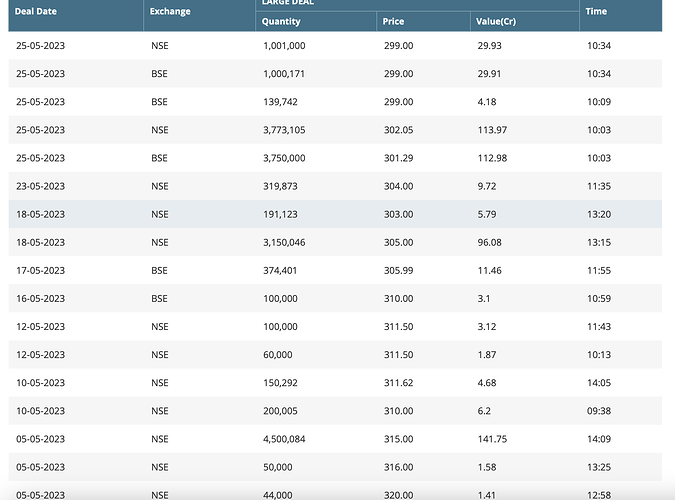Image resolution: width=675 pixels, height=500 pixels.
Task: Click the Time column header
Action: tap(596, 11)
